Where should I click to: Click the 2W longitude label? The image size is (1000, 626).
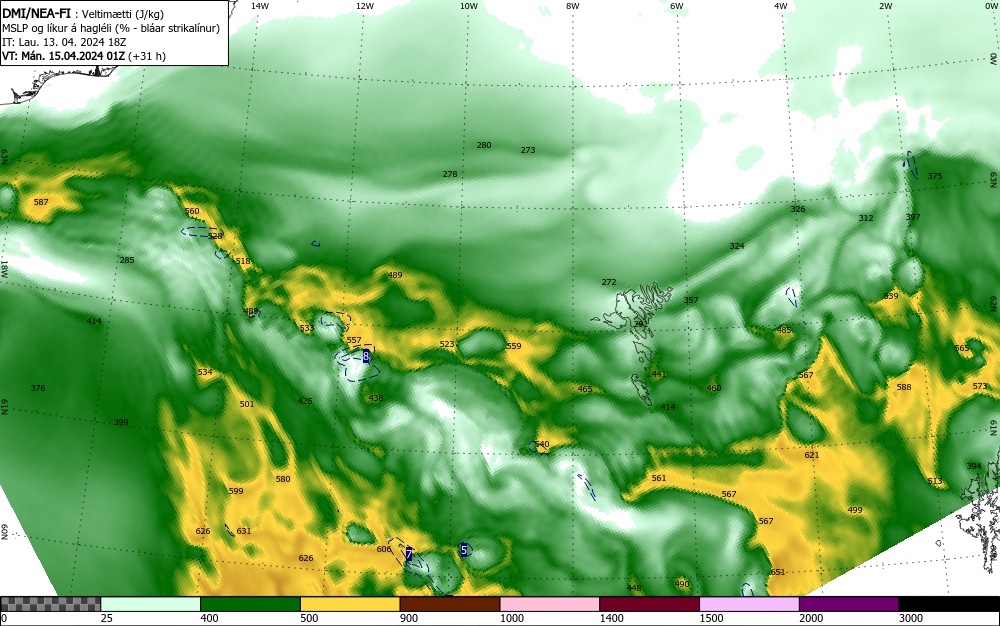(885, 6)
